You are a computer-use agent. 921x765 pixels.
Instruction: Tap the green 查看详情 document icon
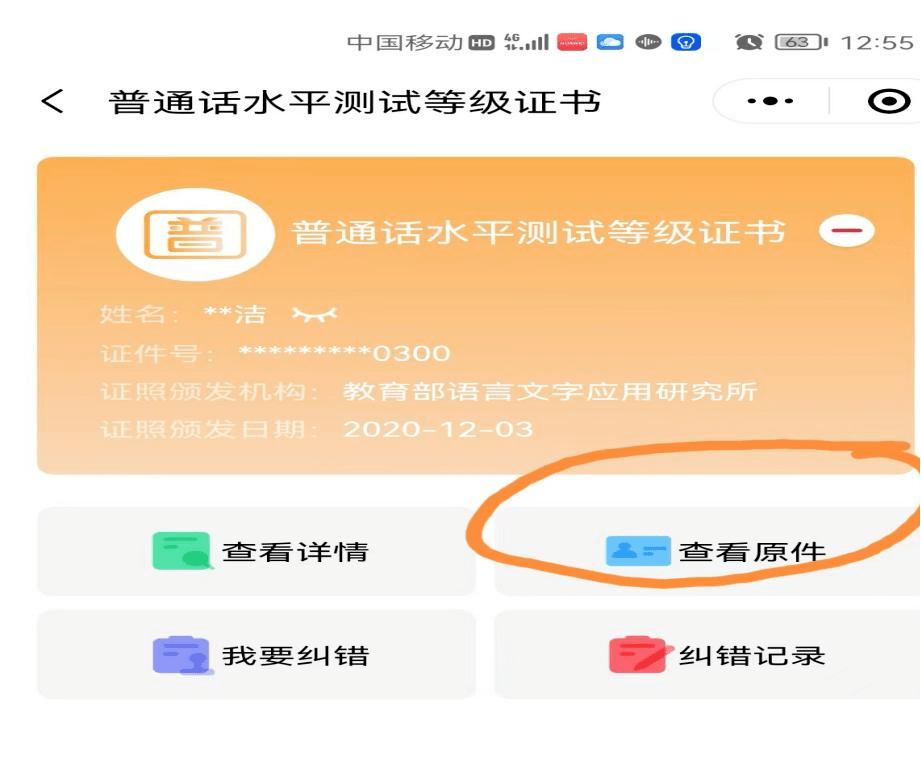click(x=181, y=551)
